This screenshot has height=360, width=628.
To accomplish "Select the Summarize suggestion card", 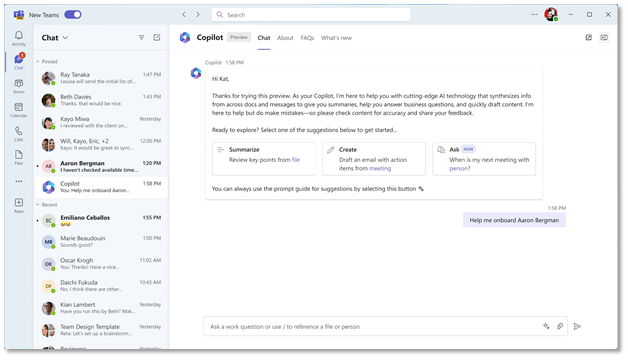I will 264,159.
